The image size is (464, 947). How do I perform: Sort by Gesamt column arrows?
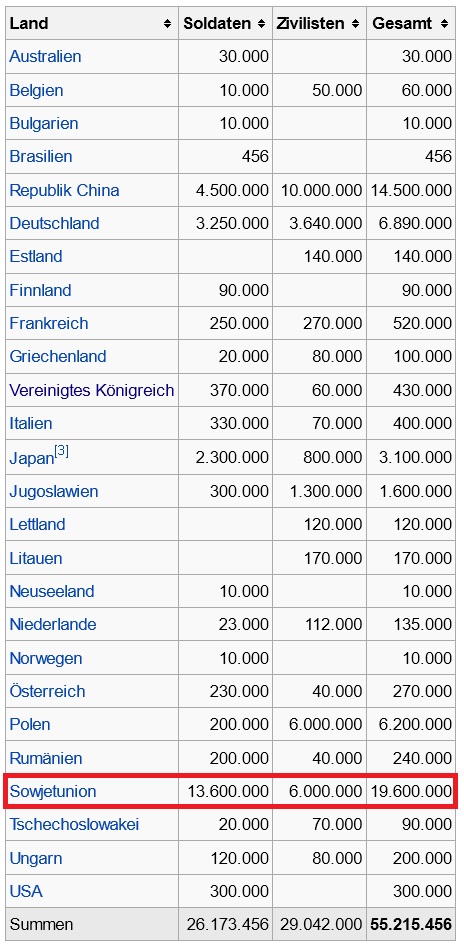coord(444,24)
